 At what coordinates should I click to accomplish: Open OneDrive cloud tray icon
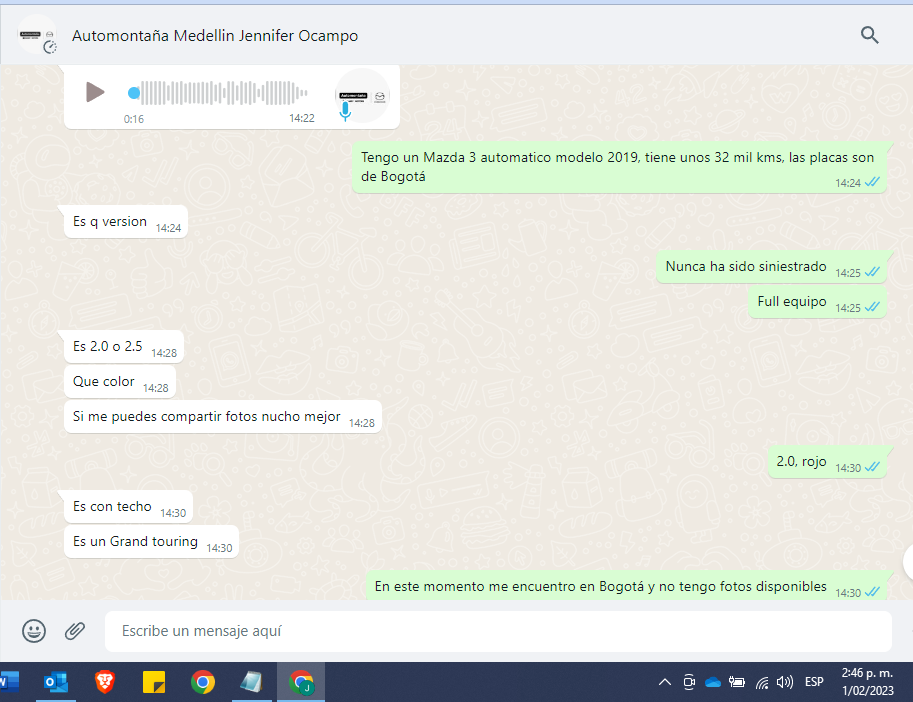[x=713, y=682]
